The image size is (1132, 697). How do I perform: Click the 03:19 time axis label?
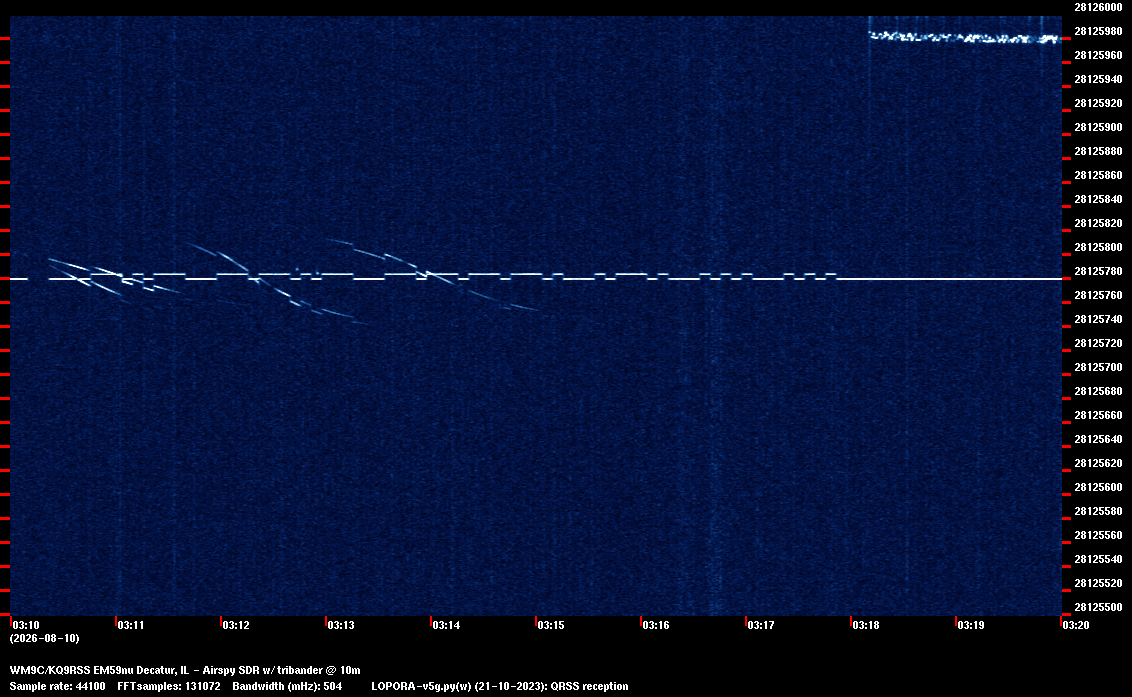971,625
